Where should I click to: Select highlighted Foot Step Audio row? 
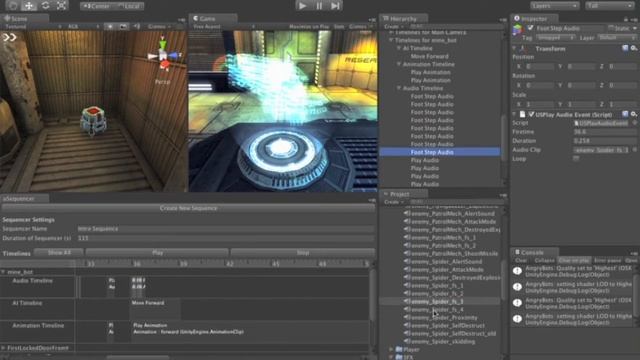click(x=440, y=152)
